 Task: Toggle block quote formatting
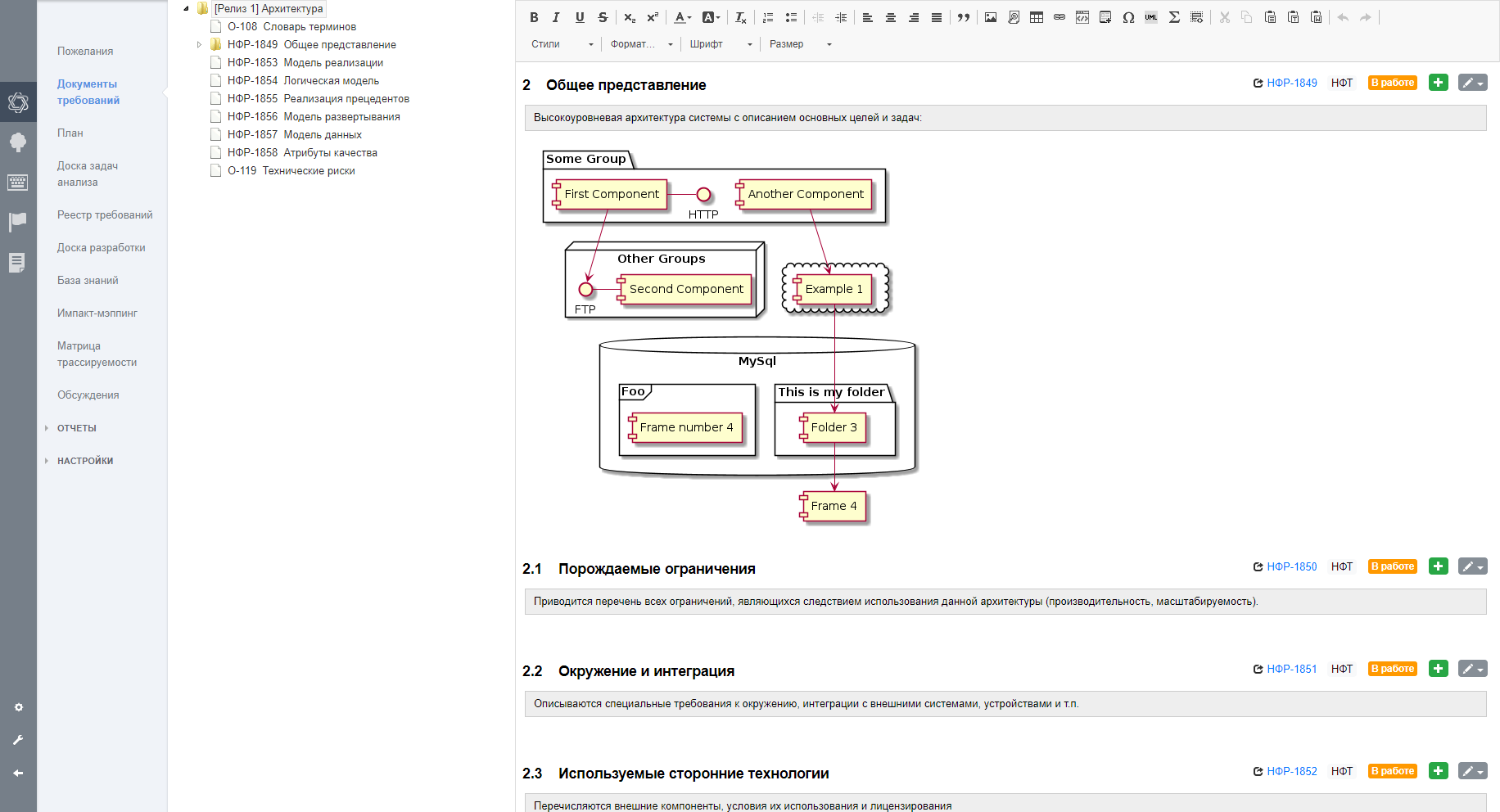click(x=964, y=17)
